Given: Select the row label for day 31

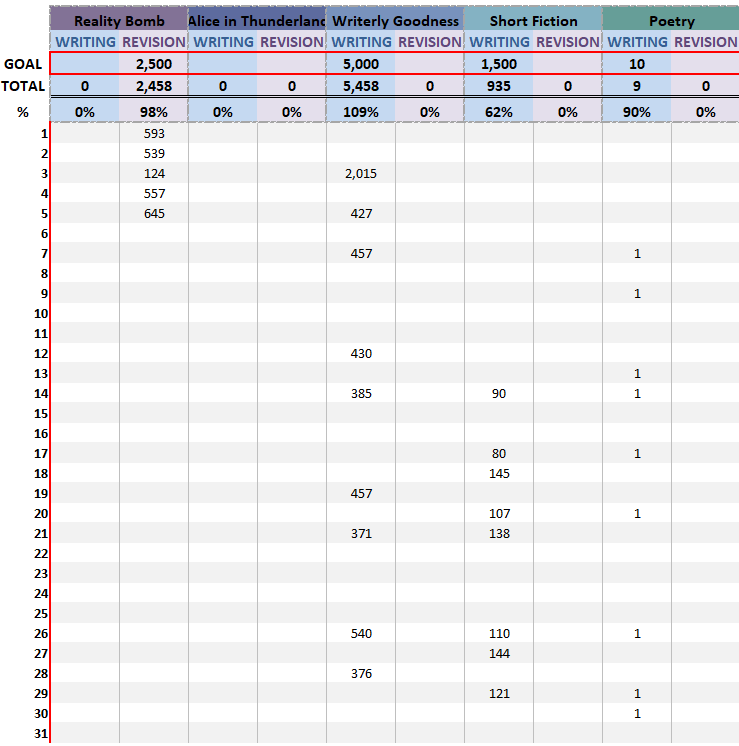Looking at the screenshot, I should click(40, 734).
